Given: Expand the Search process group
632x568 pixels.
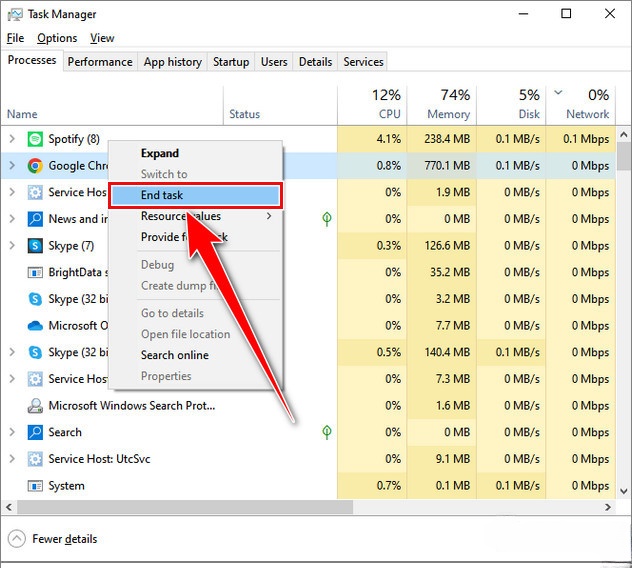Looking at the screenshot, I should [12, 432].
